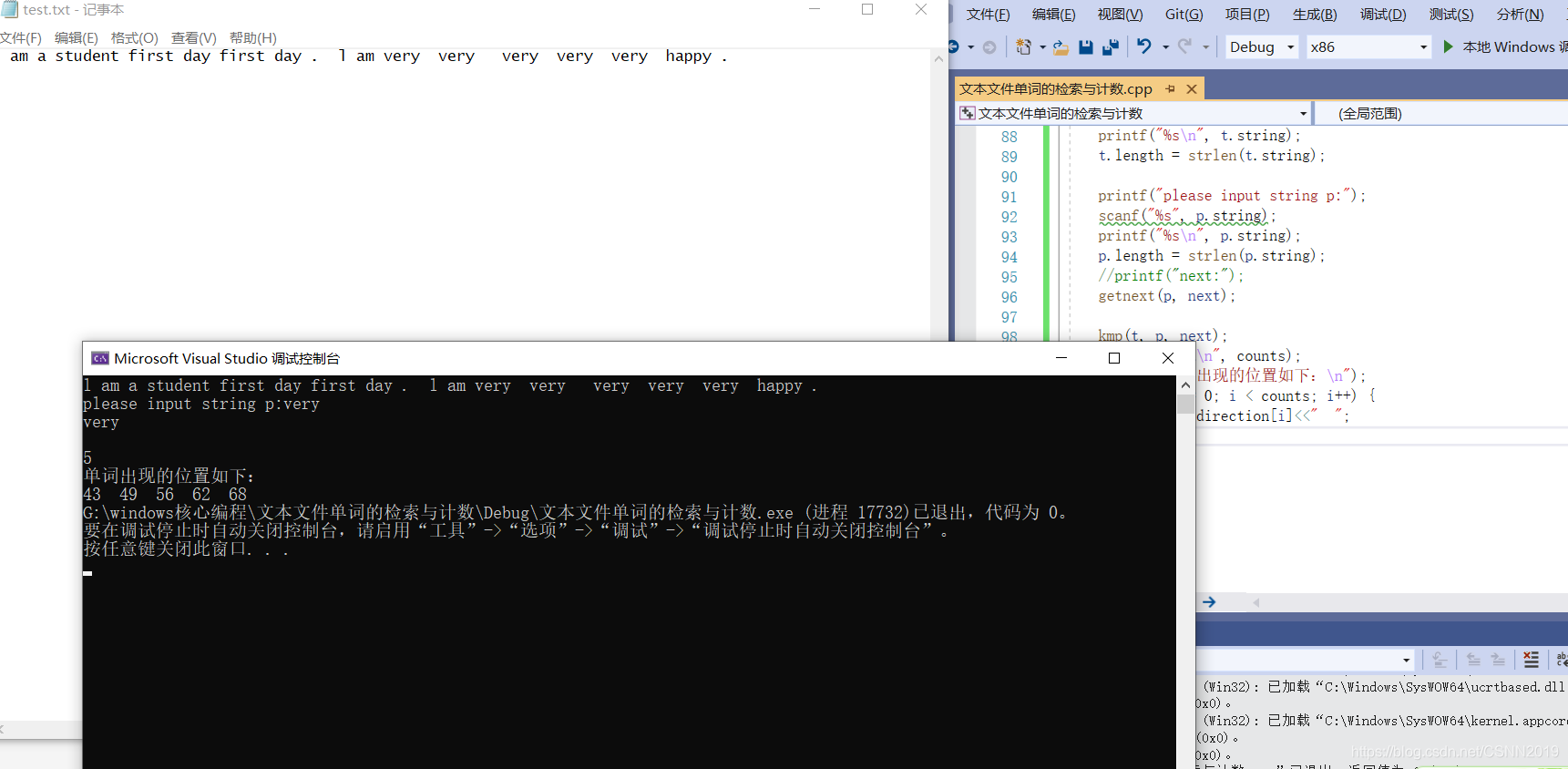Click the navigate forward arrow icon
Viewport: 1568px width, 769px height.
click(x=989, y=47)
